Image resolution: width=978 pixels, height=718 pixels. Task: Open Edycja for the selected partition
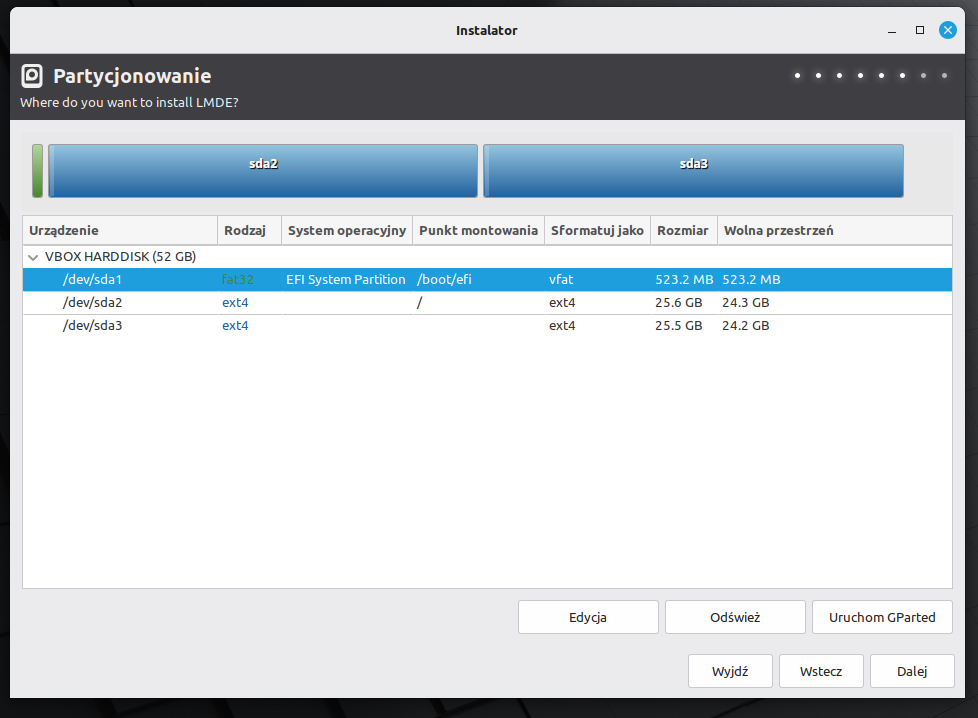pyautogui.click(x=587, y=617)
